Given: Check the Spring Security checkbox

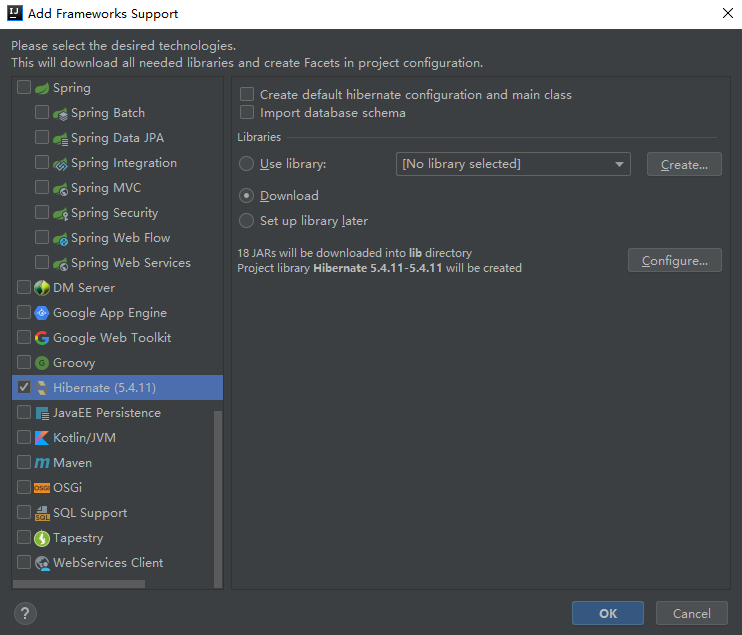Looking at the screenshot, I should tap(42, 212).
